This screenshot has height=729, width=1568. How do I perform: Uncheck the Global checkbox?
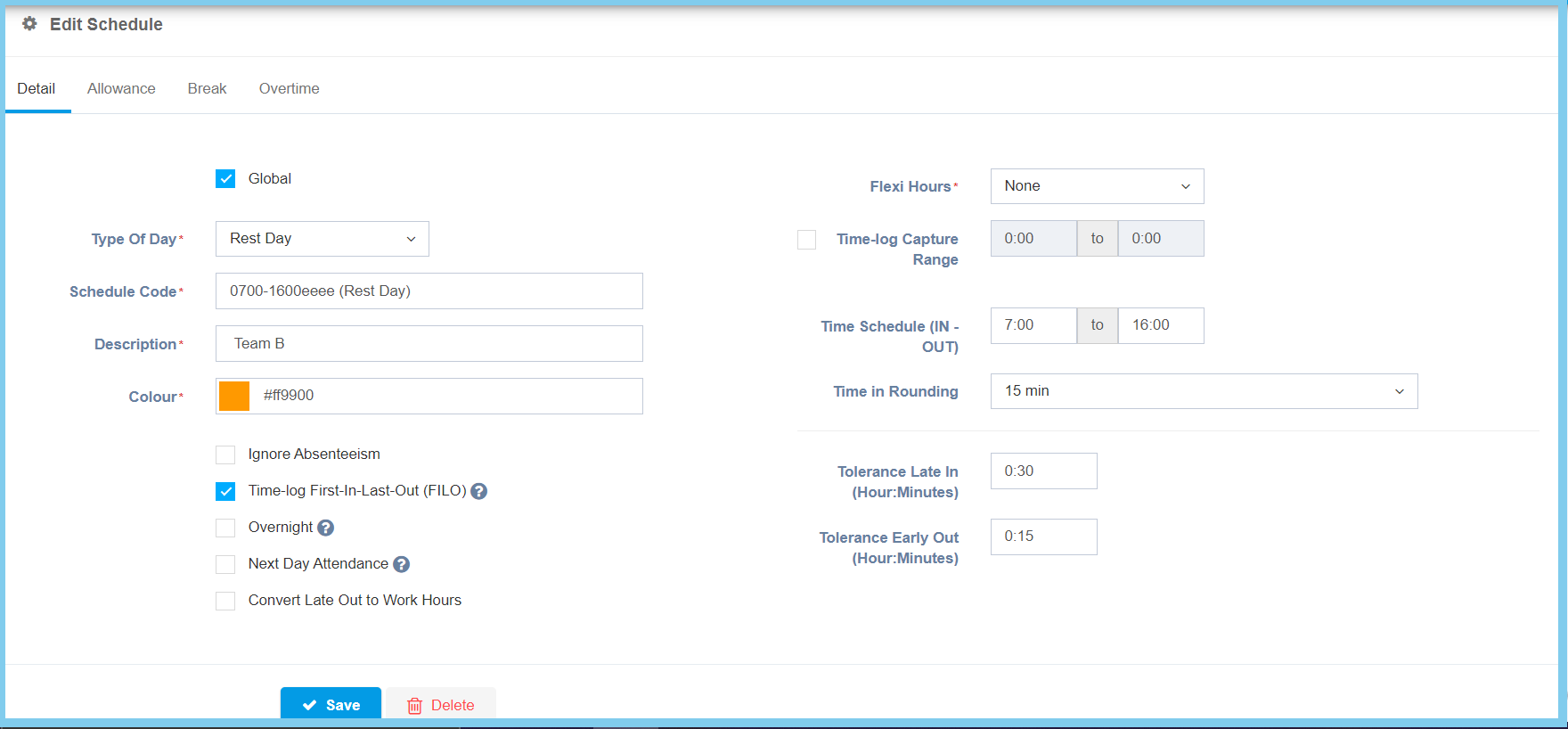click(x=225, y=179)
